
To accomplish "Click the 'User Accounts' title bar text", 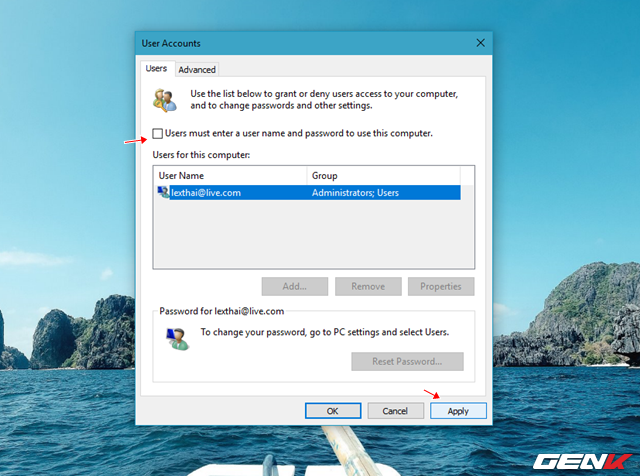I will (171, 43).
